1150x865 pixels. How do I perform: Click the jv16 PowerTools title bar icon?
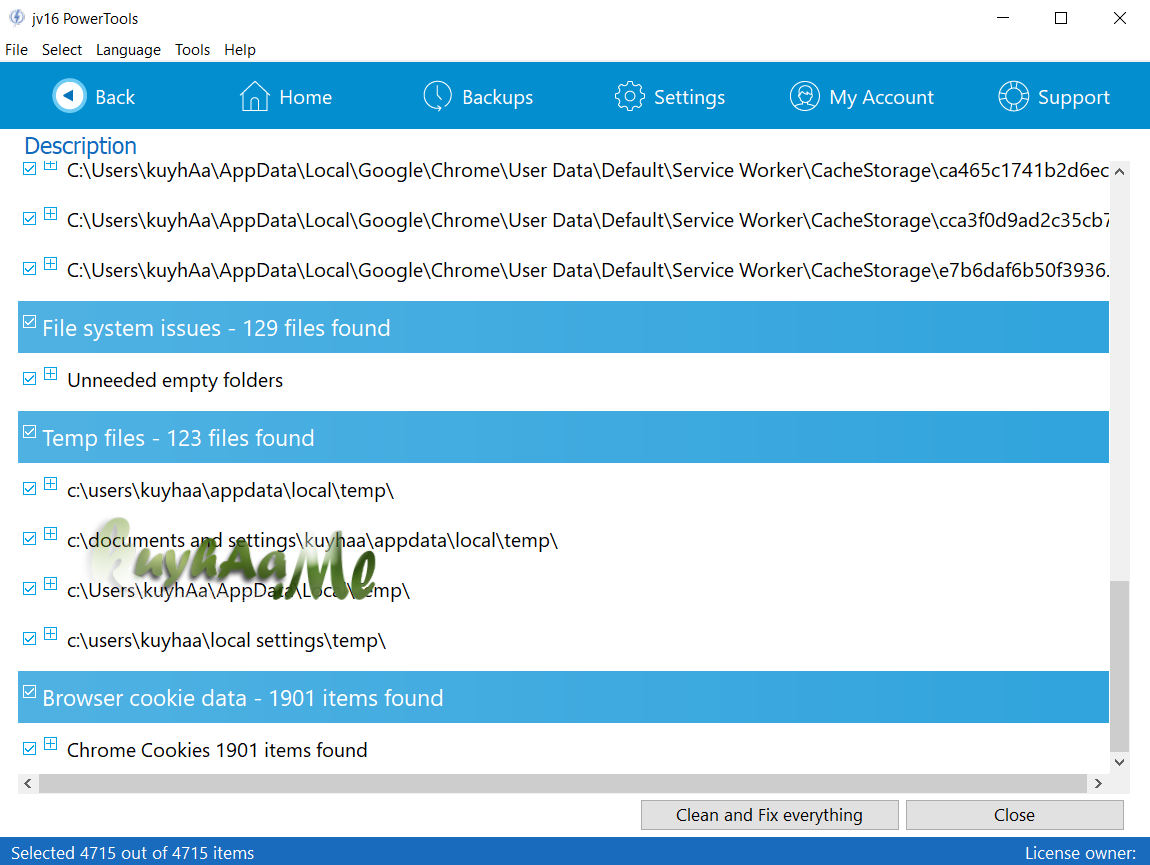tap(16, 18)
